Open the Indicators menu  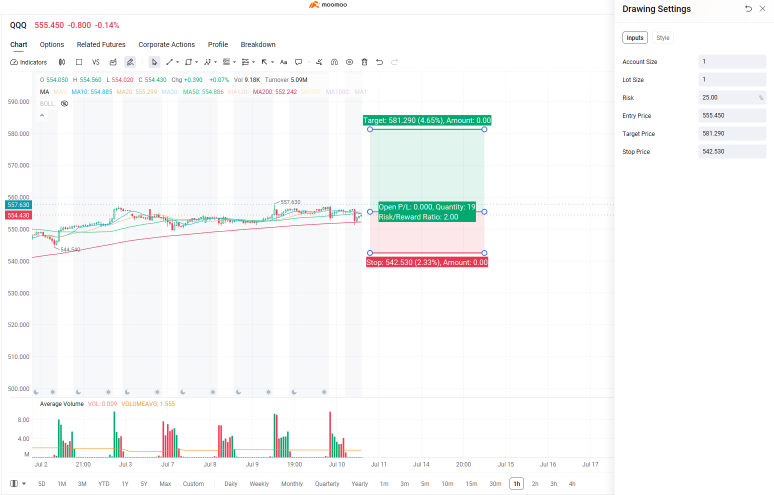[x=29, y=62]
